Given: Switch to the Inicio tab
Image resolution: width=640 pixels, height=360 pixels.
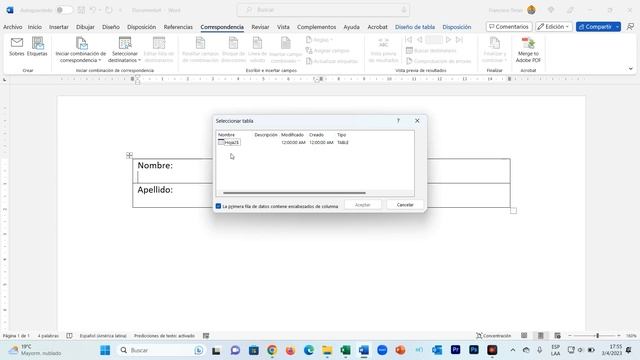Looking at the screenshot, I should tap(35, 27).
